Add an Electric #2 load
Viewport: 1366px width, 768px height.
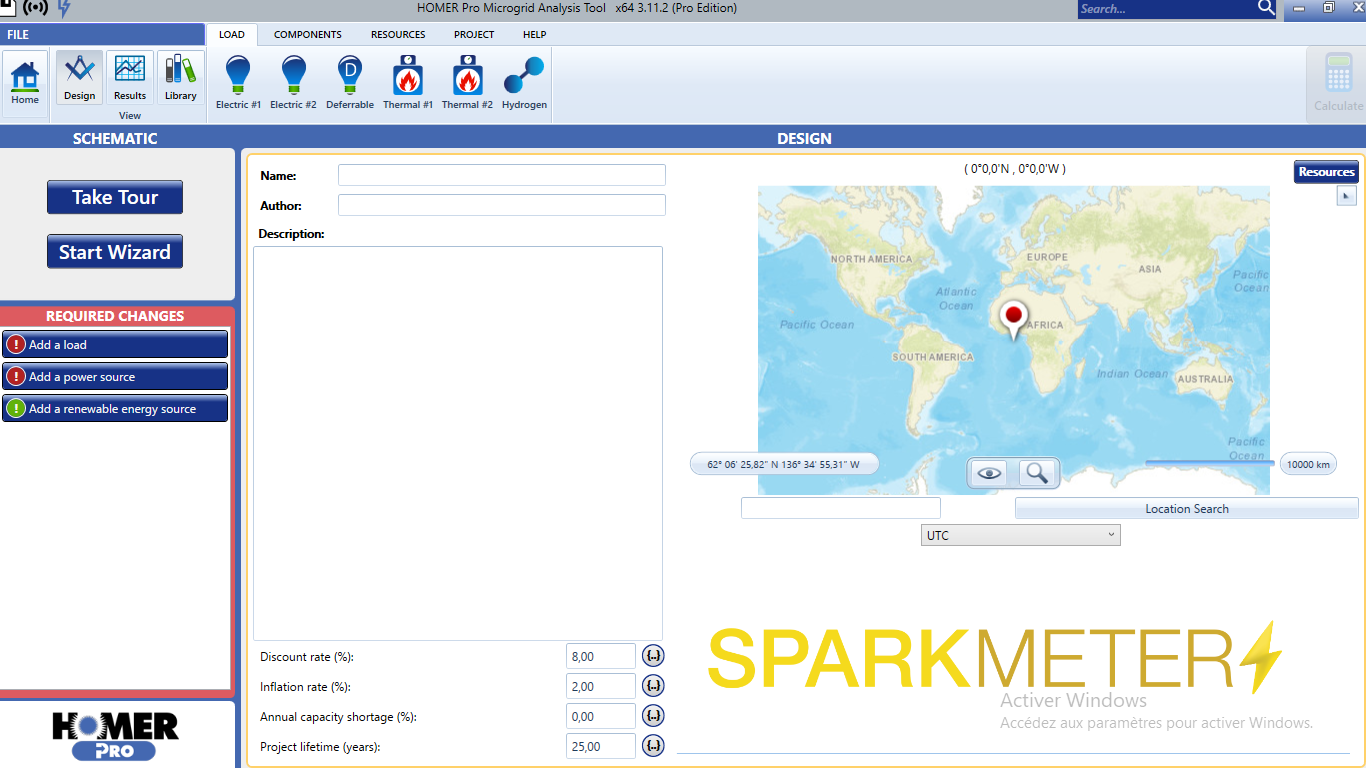click(293, 83)
